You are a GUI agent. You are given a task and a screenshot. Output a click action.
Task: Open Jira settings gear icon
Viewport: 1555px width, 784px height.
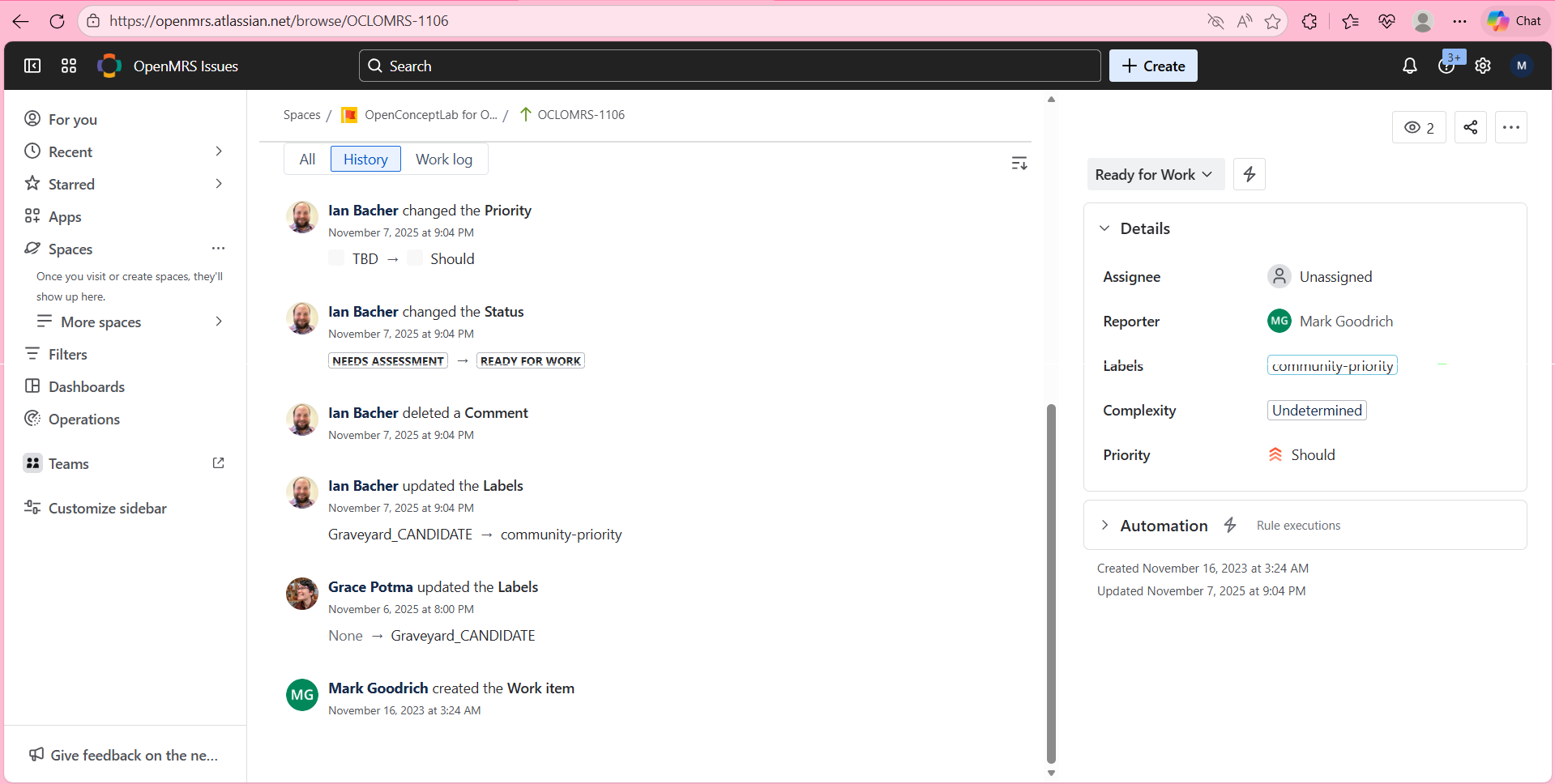(x=1482, y=66)
